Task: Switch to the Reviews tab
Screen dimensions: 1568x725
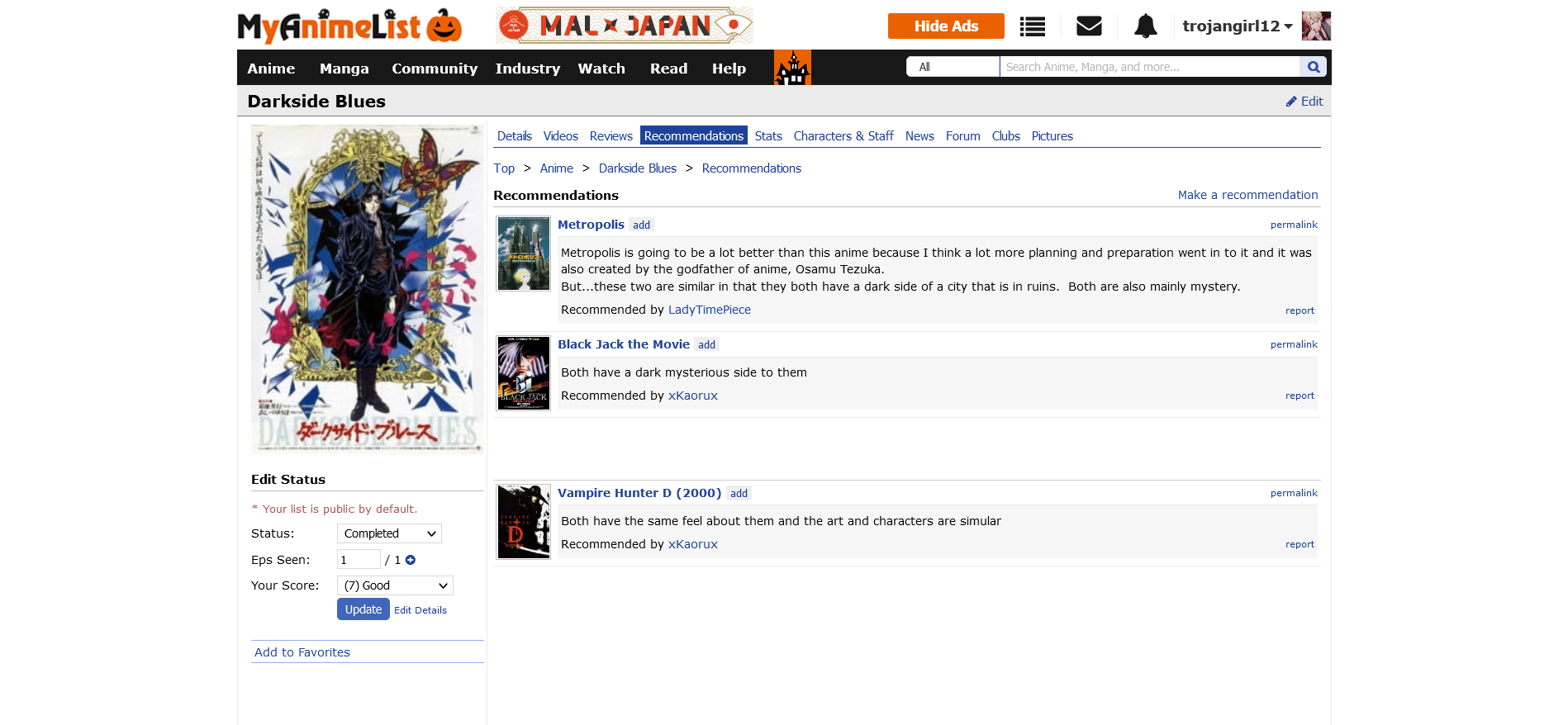Action: pos(611,136)
